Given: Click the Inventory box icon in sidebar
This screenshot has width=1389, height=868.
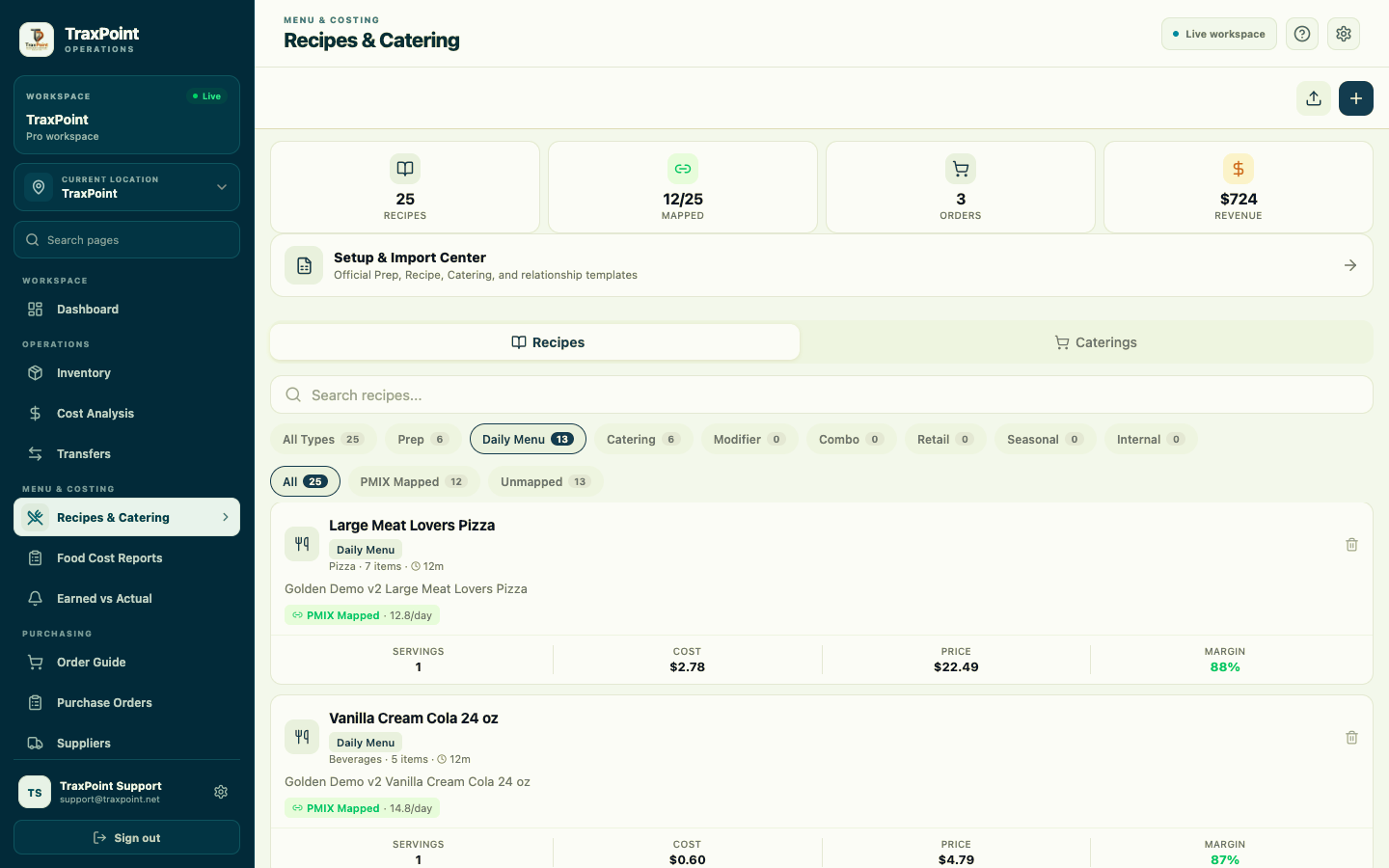Looking at the screenshot, I should [36, 373].
